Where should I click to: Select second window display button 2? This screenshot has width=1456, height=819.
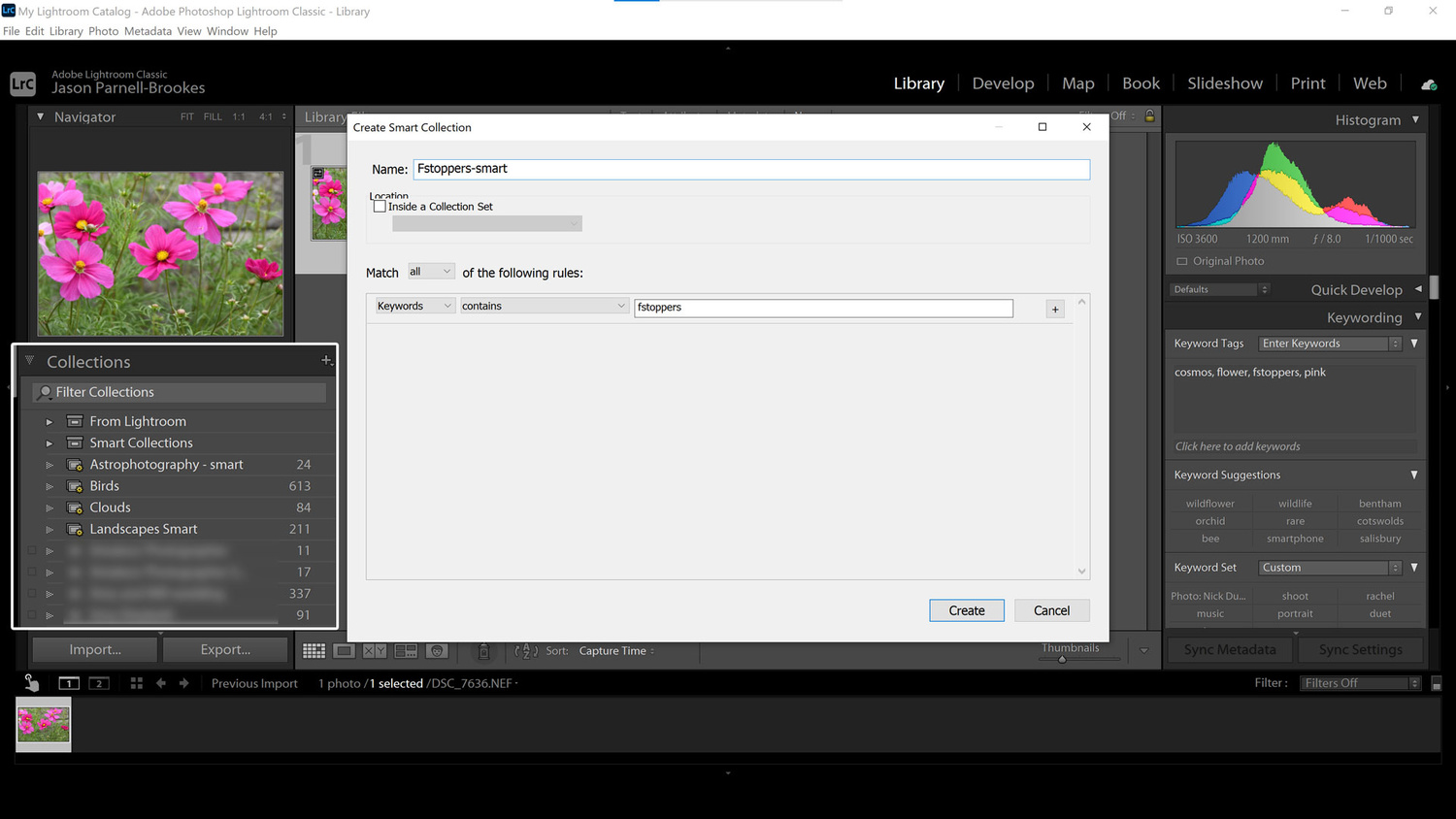(99, 683)
